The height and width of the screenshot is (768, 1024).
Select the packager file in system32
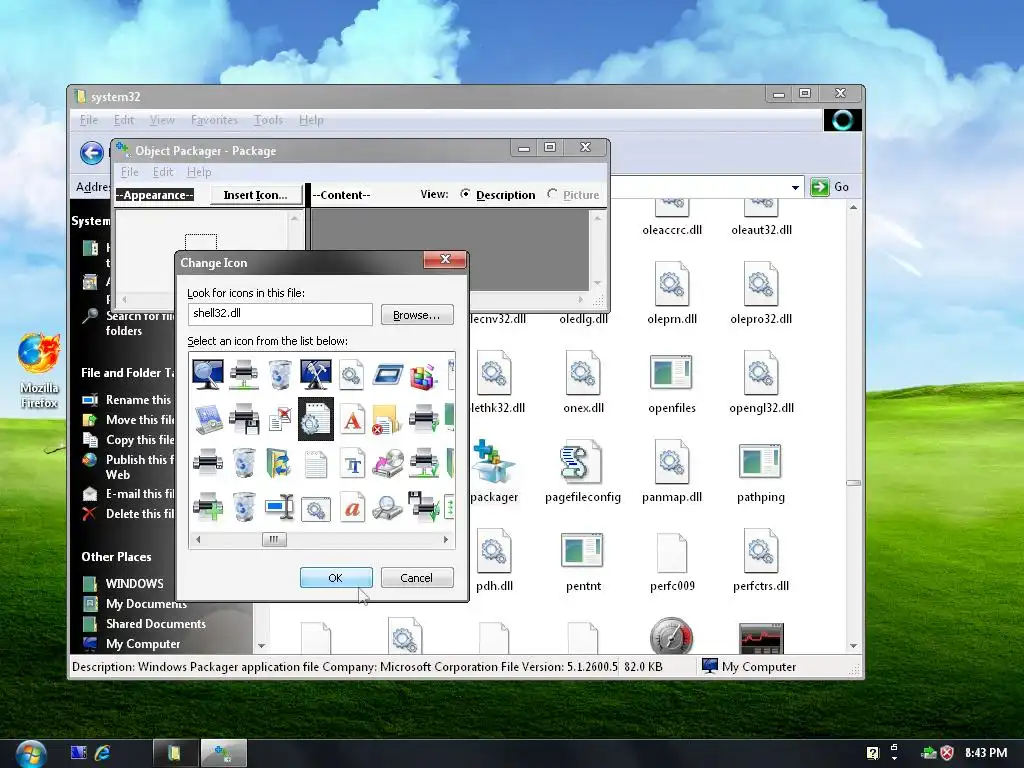[494, 472]
